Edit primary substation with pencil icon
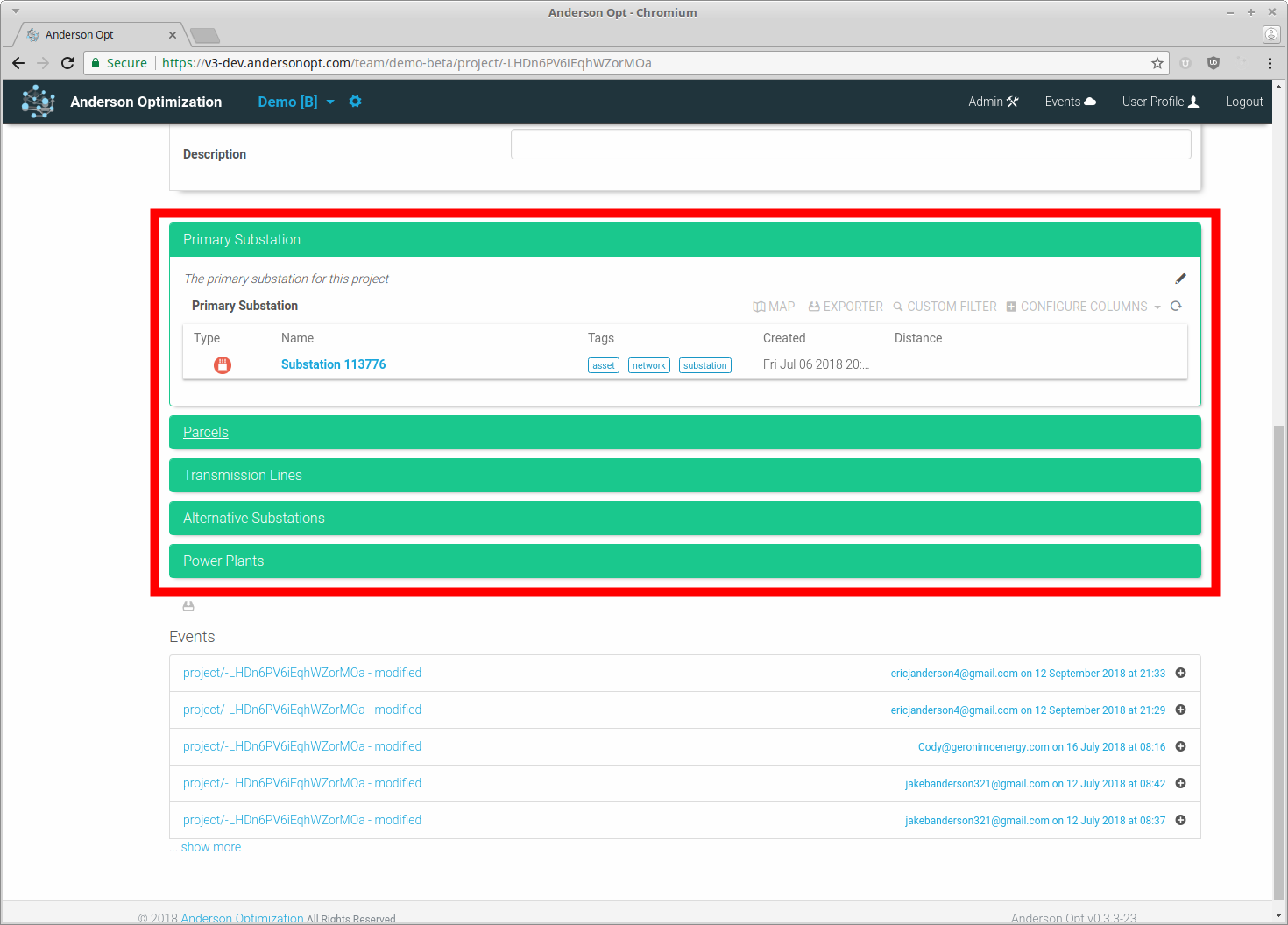This screenshot has height=925, width=1288. (x=1180, y=279)
